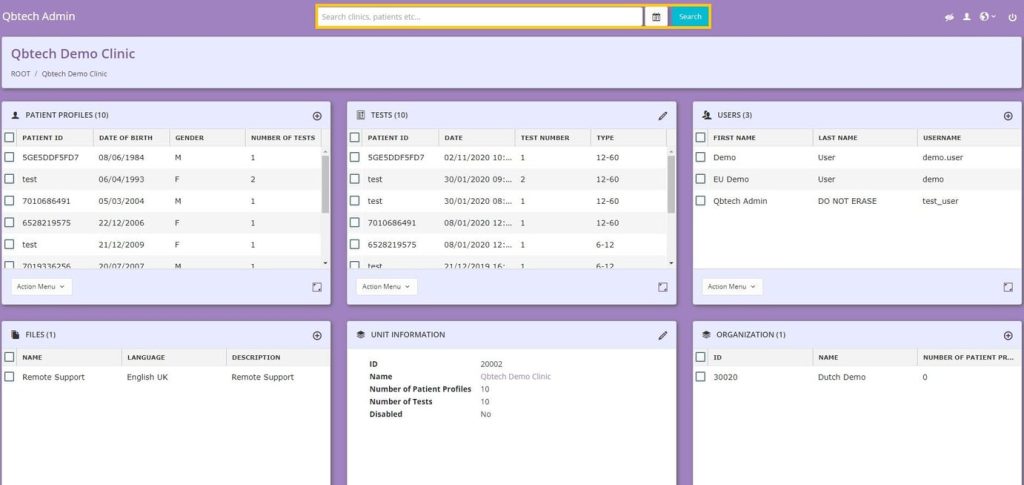Edit Unit Information with pencil icon

663,336
